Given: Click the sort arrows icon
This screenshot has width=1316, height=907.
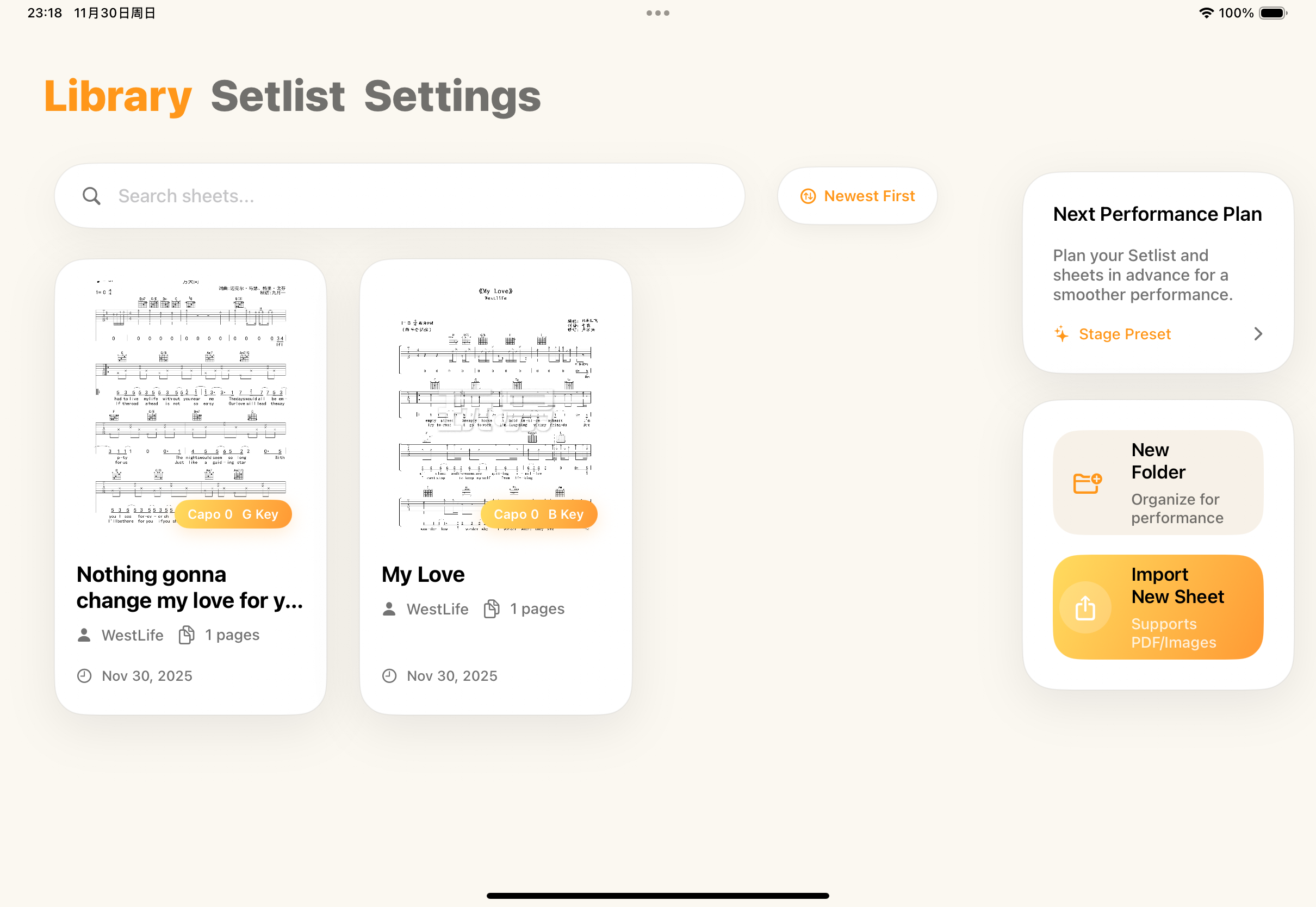Looking at the screenshot, I should [808, 196].
